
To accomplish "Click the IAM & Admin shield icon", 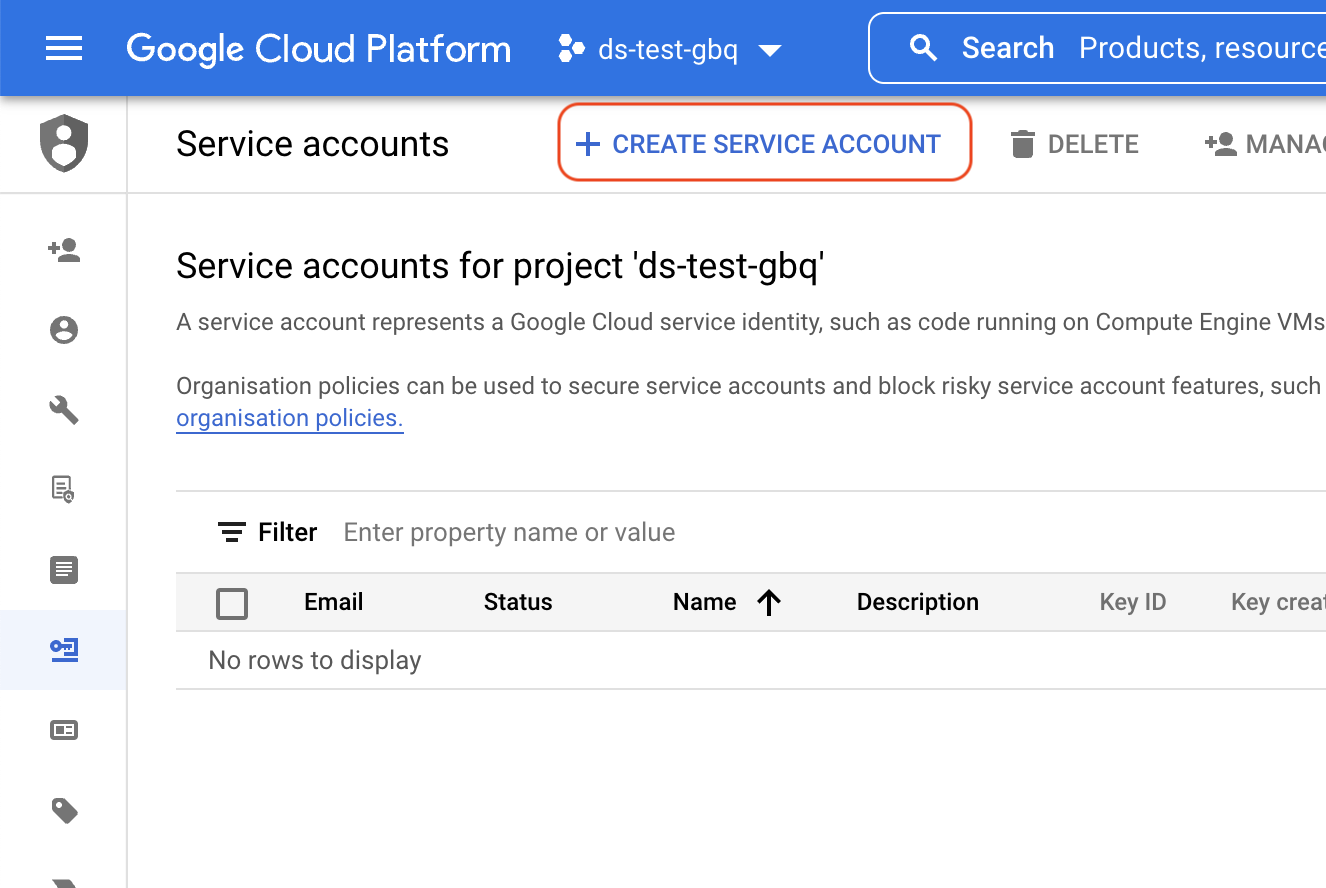I will (x=64, y=144).
